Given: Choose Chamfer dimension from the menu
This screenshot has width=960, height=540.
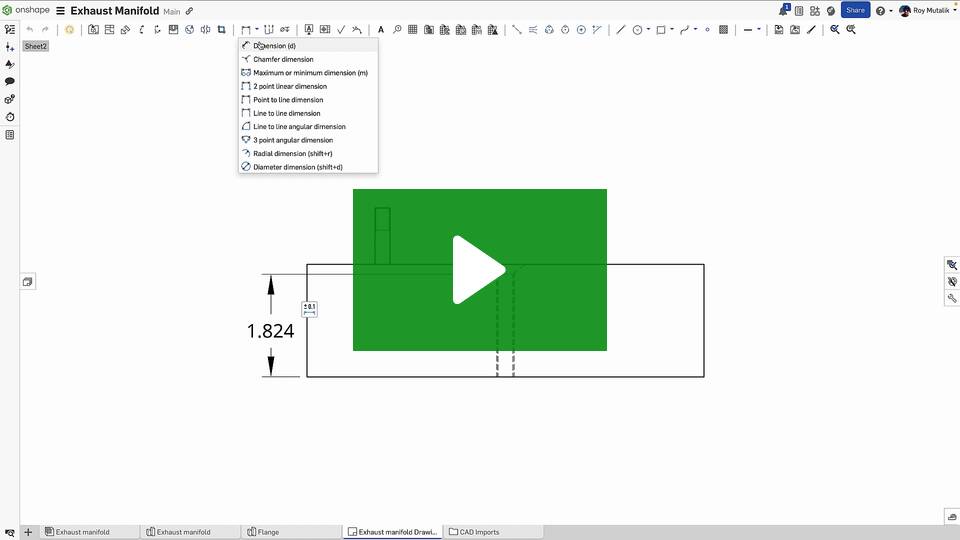Looking at the screenshot, I should click(308, 59).
